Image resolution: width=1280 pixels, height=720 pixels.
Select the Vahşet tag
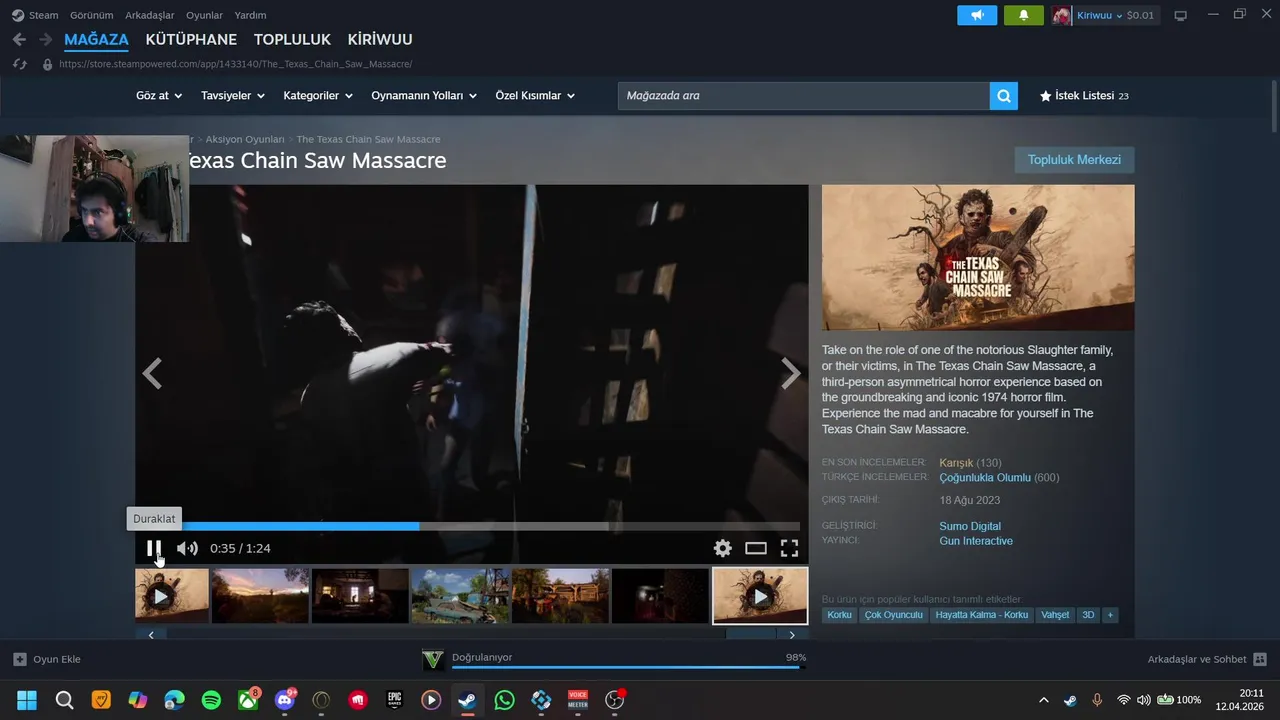tap(1055, 615)
